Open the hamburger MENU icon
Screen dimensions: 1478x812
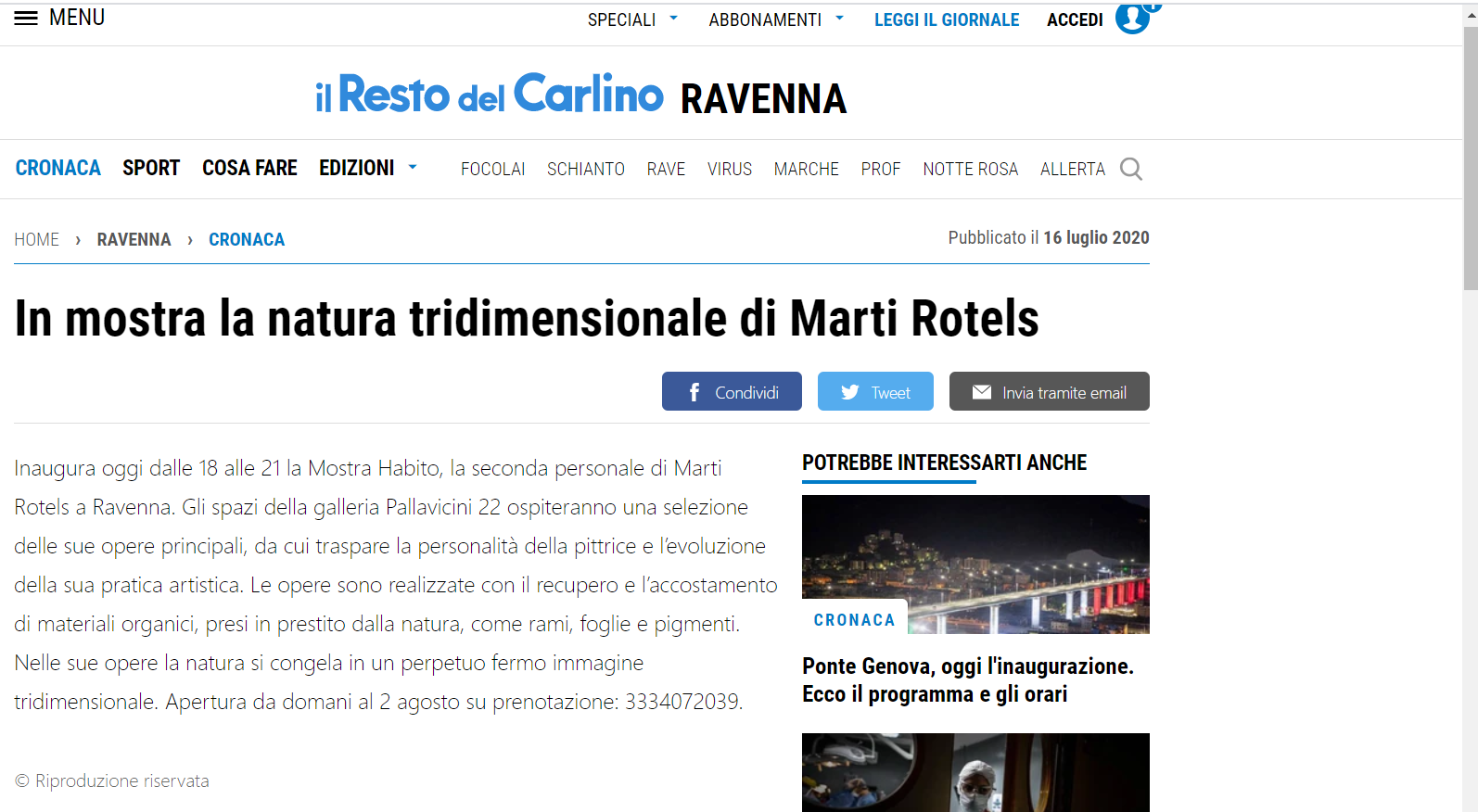click(x=26, y=19)
